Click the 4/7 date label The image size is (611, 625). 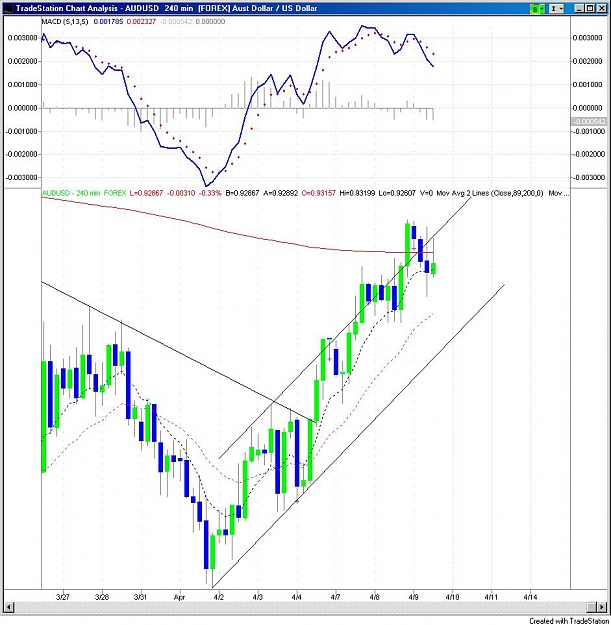pyautogui.click(x=336, y=597)
